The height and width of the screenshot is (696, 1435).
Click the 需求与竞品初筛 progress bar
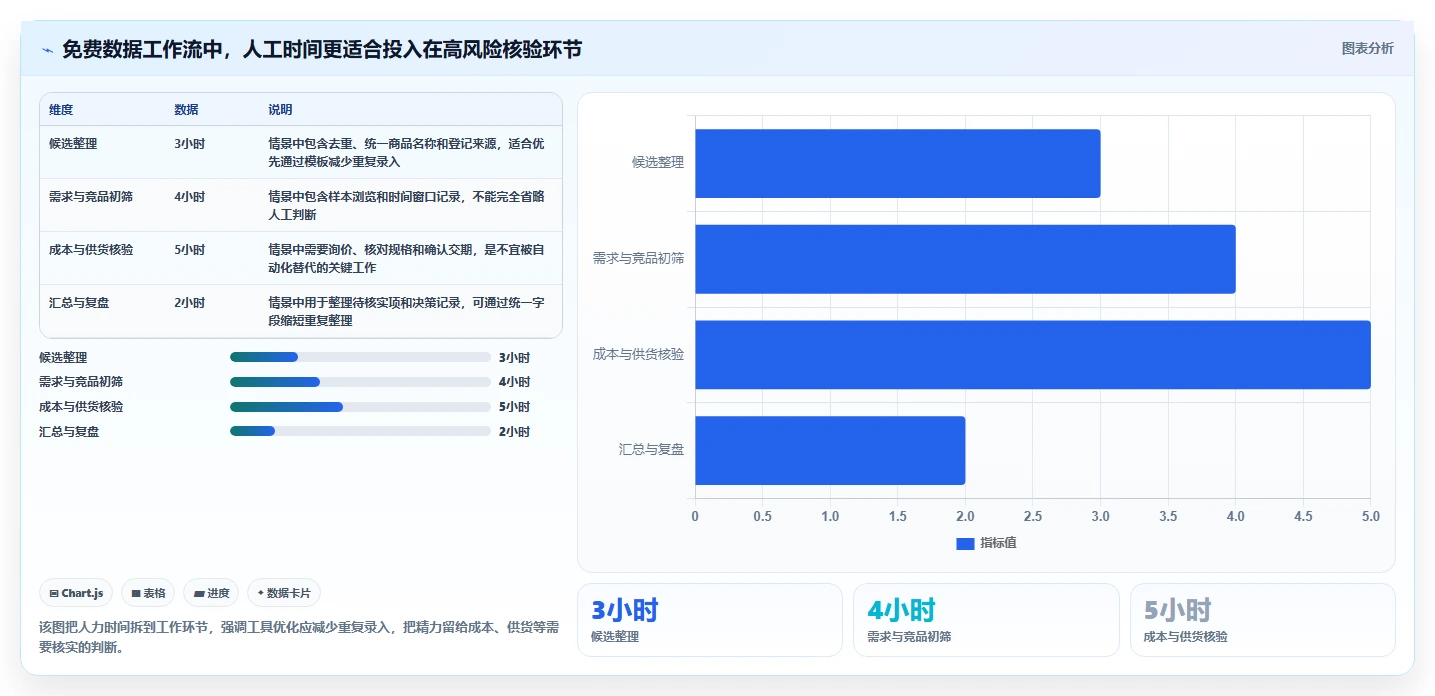point(360,382)
